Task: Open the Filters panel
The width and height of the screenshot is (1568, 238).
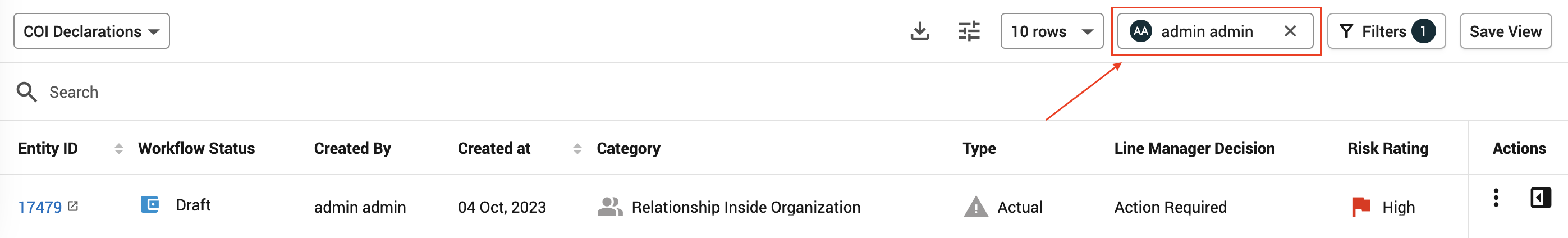Action: (x=1386, y=31)
